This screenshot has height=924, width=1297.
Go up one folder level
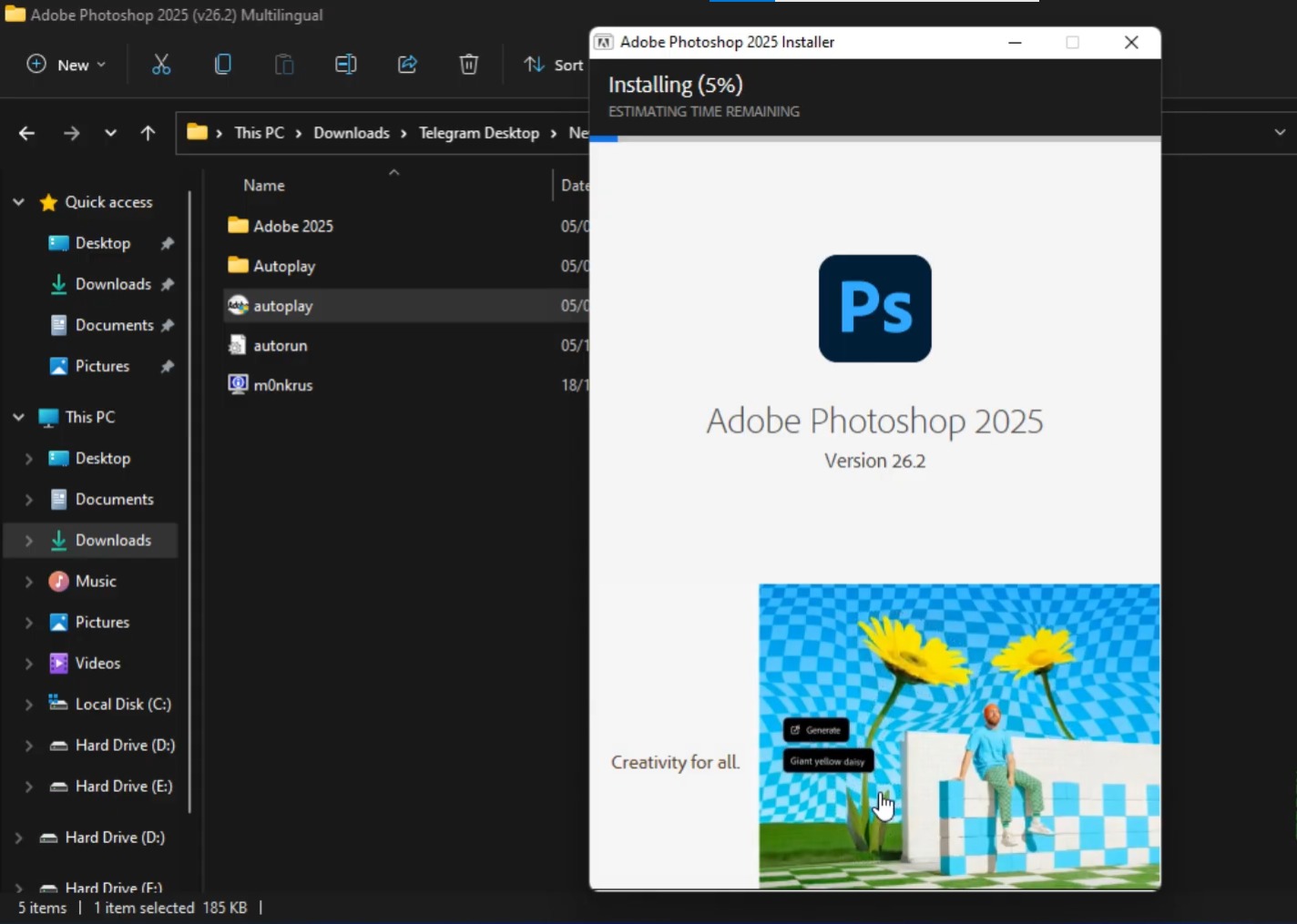(148, 133)
